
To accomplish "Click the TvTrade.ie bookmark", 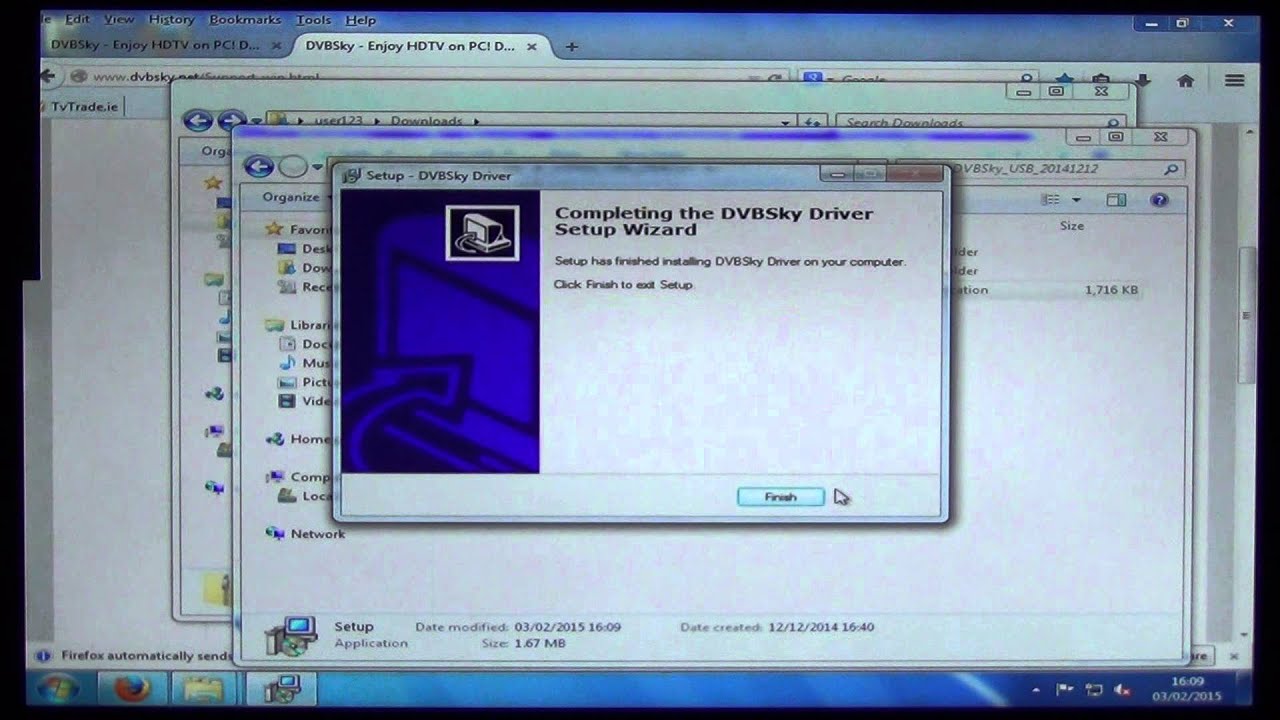I will pyautogui.click(x=84, y=105).
